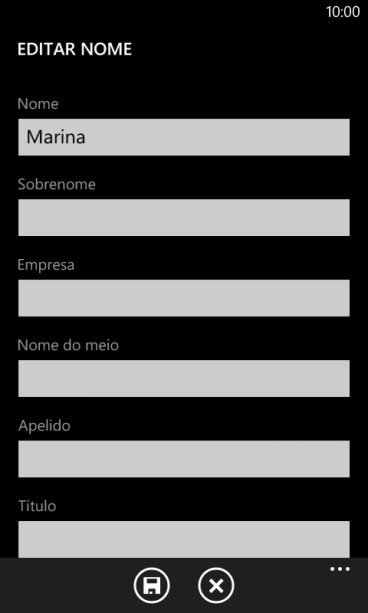Viewport: 368px width, 613px height.
Task: Open more options via the three dots
Action: click(340, 569)
